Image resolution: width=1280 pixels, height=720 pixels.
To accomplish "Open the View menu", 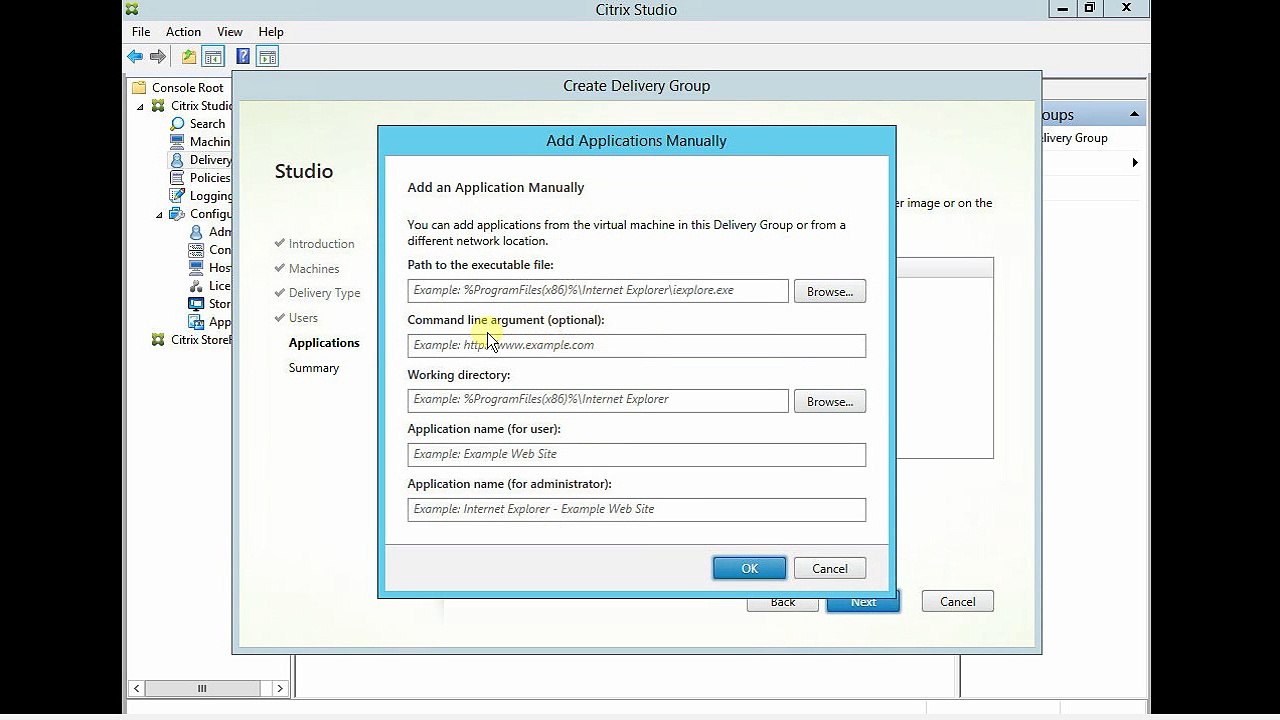I will click(230, 32).
